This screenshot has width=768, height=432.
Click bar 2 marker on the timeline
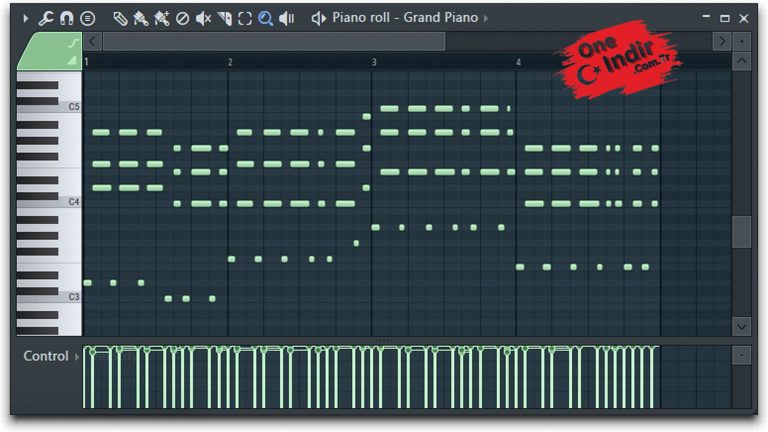coord(230,62)
